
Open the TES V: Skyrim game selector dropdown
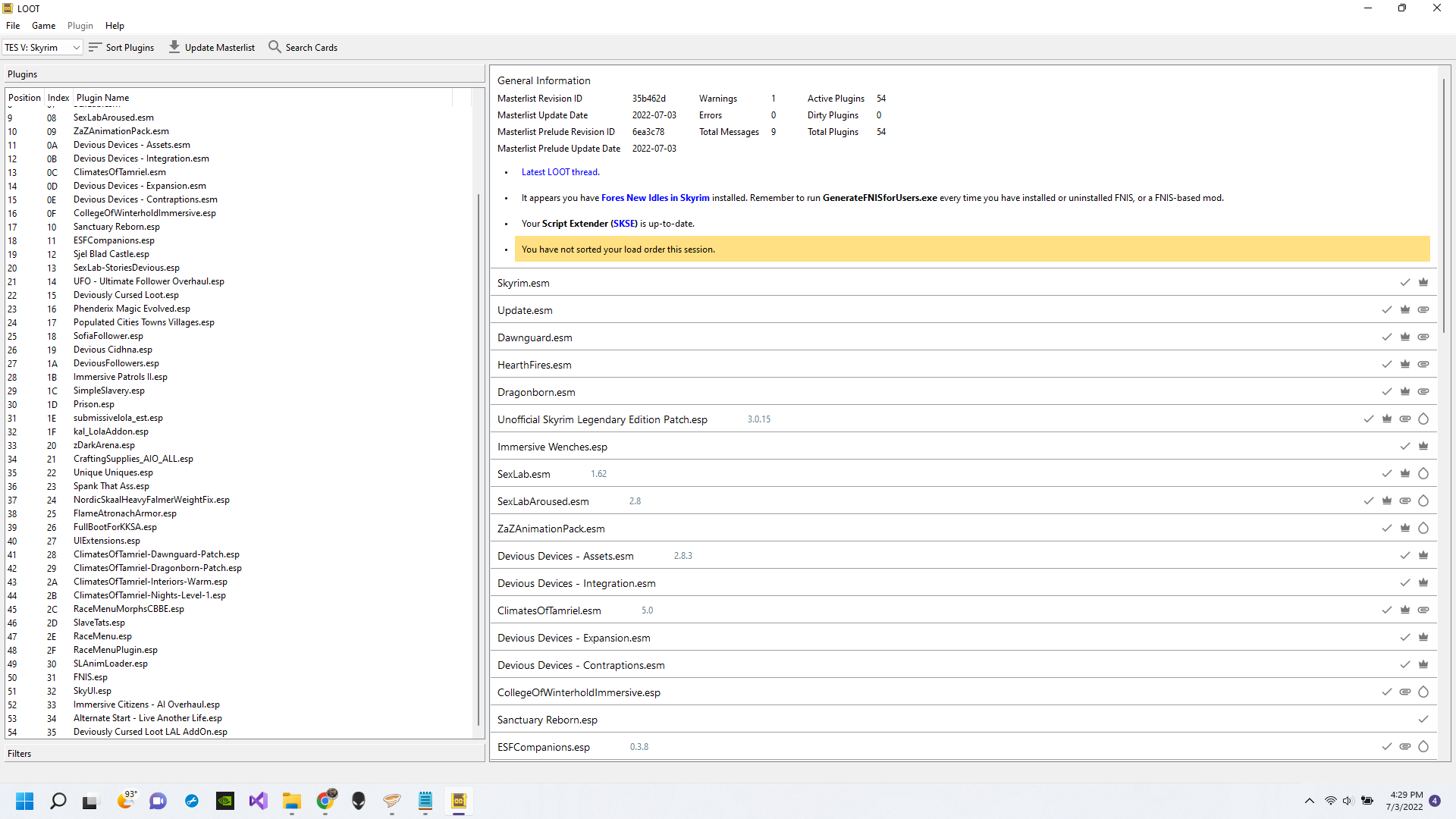tap(42, 47)
